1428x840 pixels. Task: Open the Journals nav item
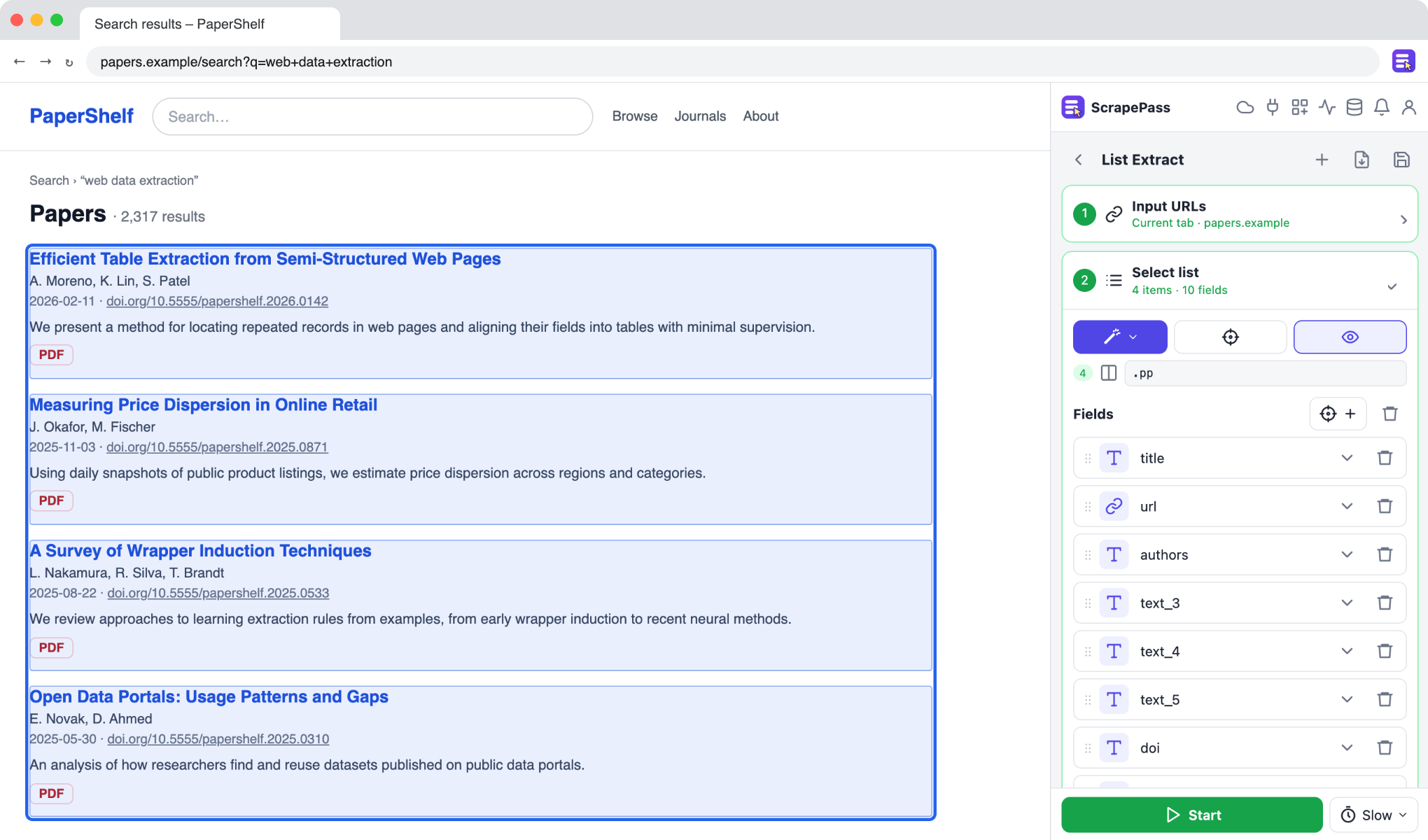click(x=700, y=116)
